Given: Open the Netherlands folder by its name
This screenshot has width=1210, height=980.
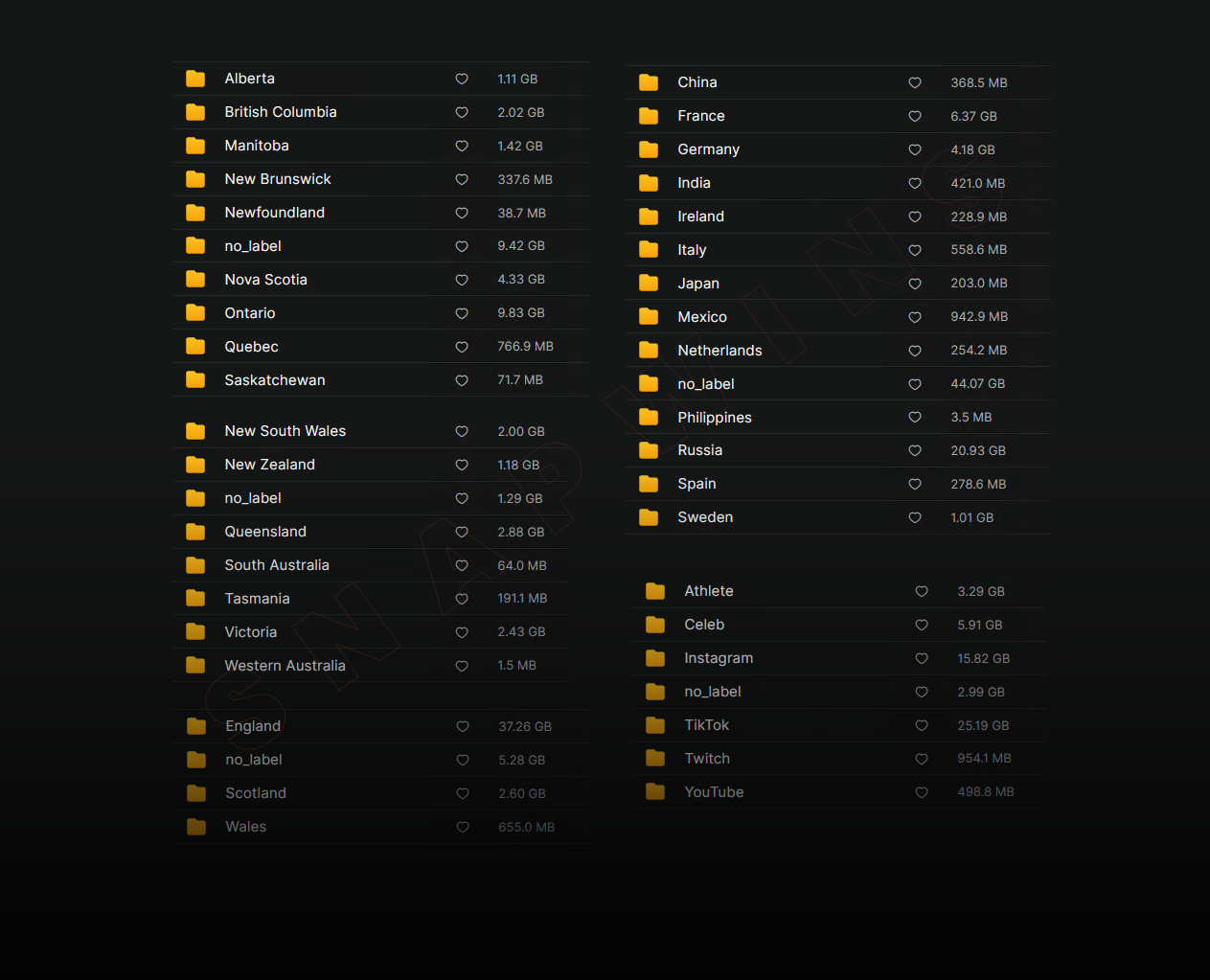Looking at the screenshot, I should 719,351.
